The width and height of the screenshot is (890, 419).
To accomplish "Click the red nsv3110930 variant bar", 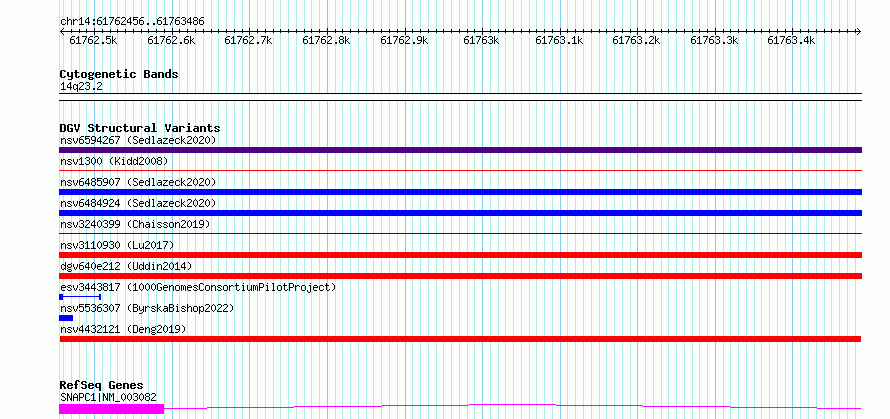I will pyautogui.click(x=460, y=255).
